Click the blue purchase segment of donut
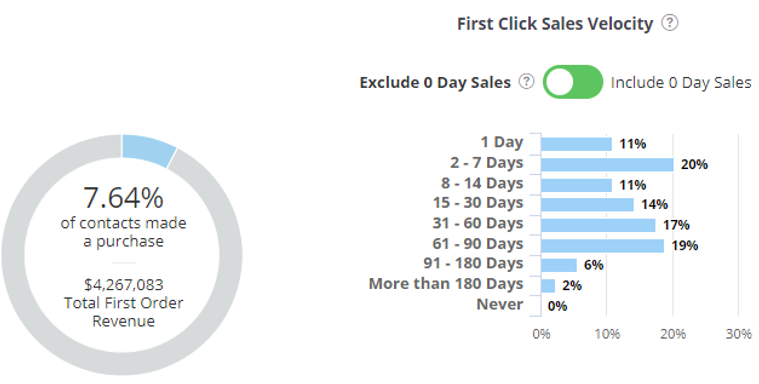The width and height of the screenshot is (759, 384). [x=148, y=149]
